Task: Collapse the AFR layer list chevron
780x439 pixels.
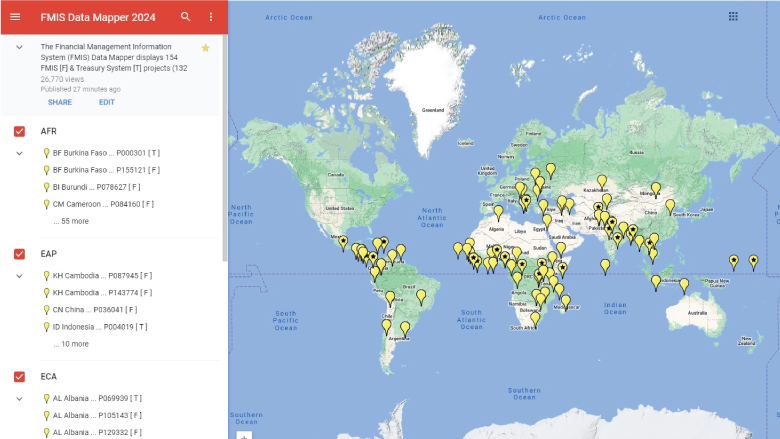Action: [19, 153]
